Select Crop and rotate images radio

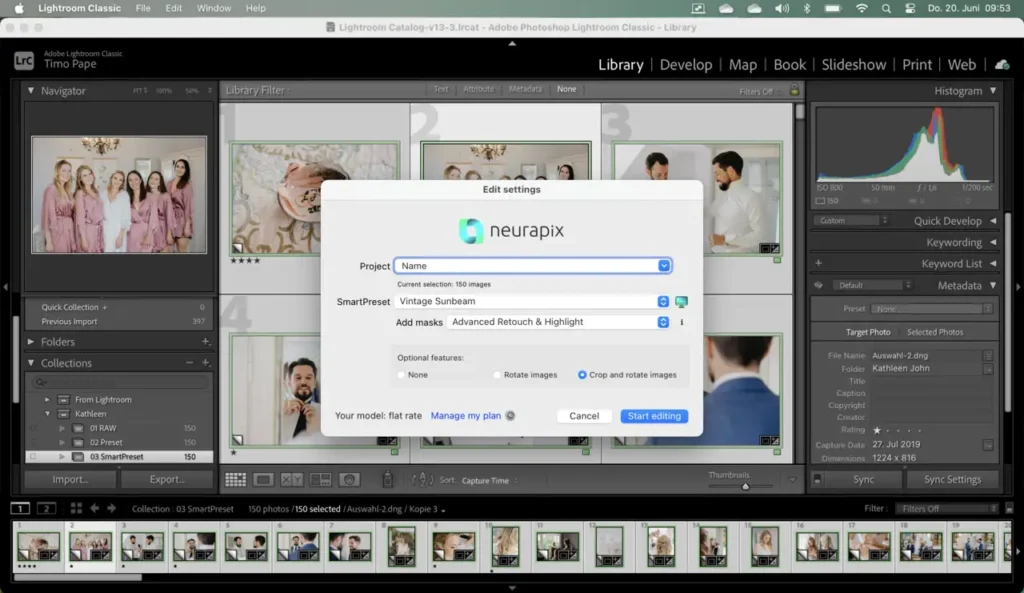[x=582, y=375]
